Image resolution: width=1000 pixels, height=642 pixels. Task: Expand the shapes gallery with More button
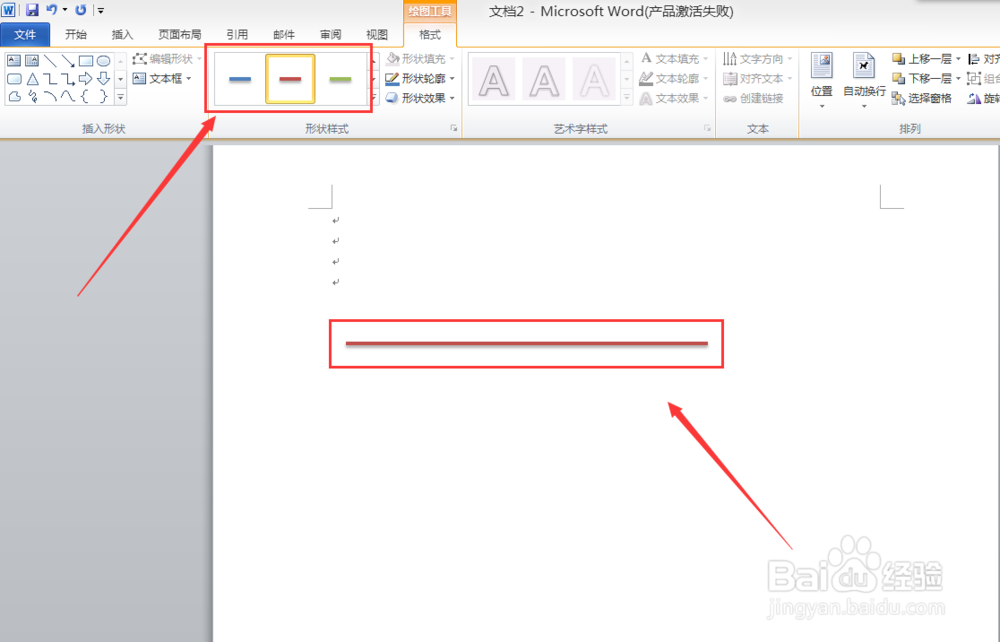click(x=121, y=97)
